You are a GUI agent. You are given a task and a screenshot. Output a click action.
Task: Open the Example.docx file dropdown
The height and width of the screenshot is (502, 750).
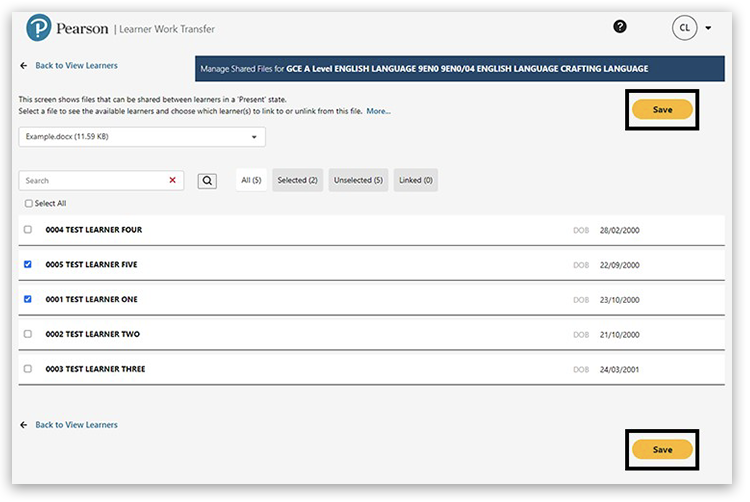[142, 136]
